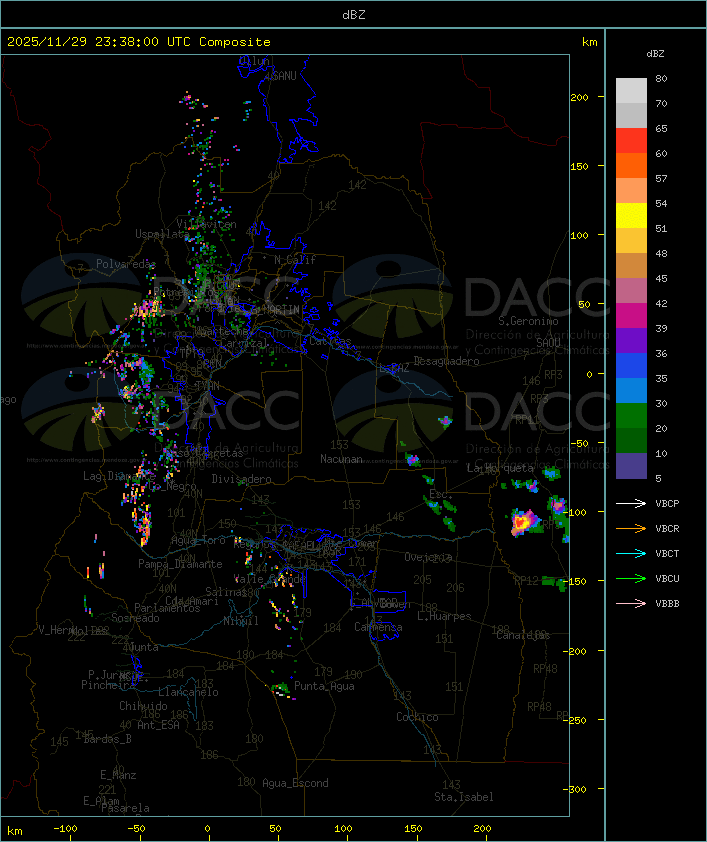Click the S.Geronimo place label
This screenshot has width=707, height=842.
pyautogui.click(x=528, y=321)
